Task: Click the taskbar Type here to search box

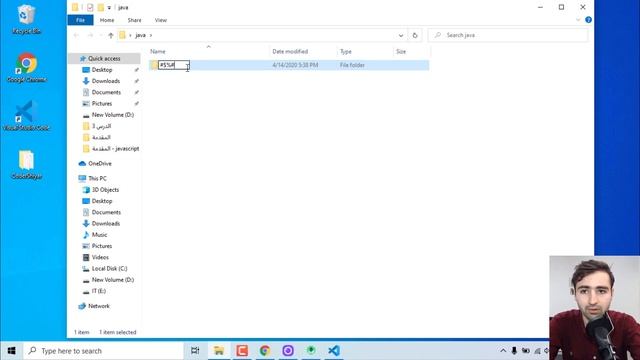Action: point(104,351)
